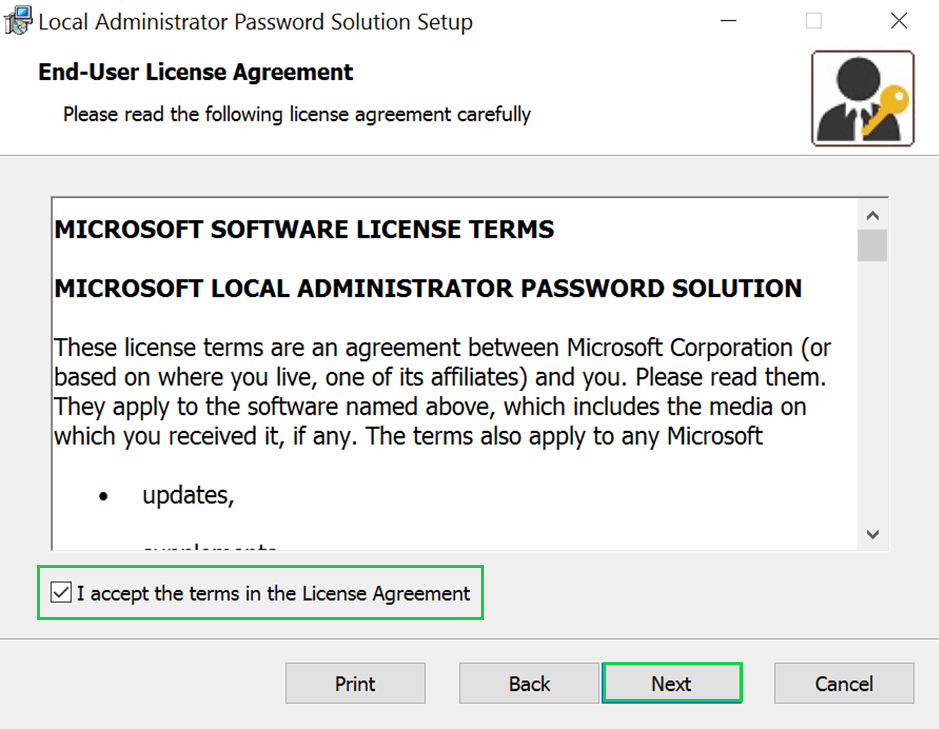Click the license scrollbar up arrow
This screenshot has height=729, width=939.
pos(872,216)
